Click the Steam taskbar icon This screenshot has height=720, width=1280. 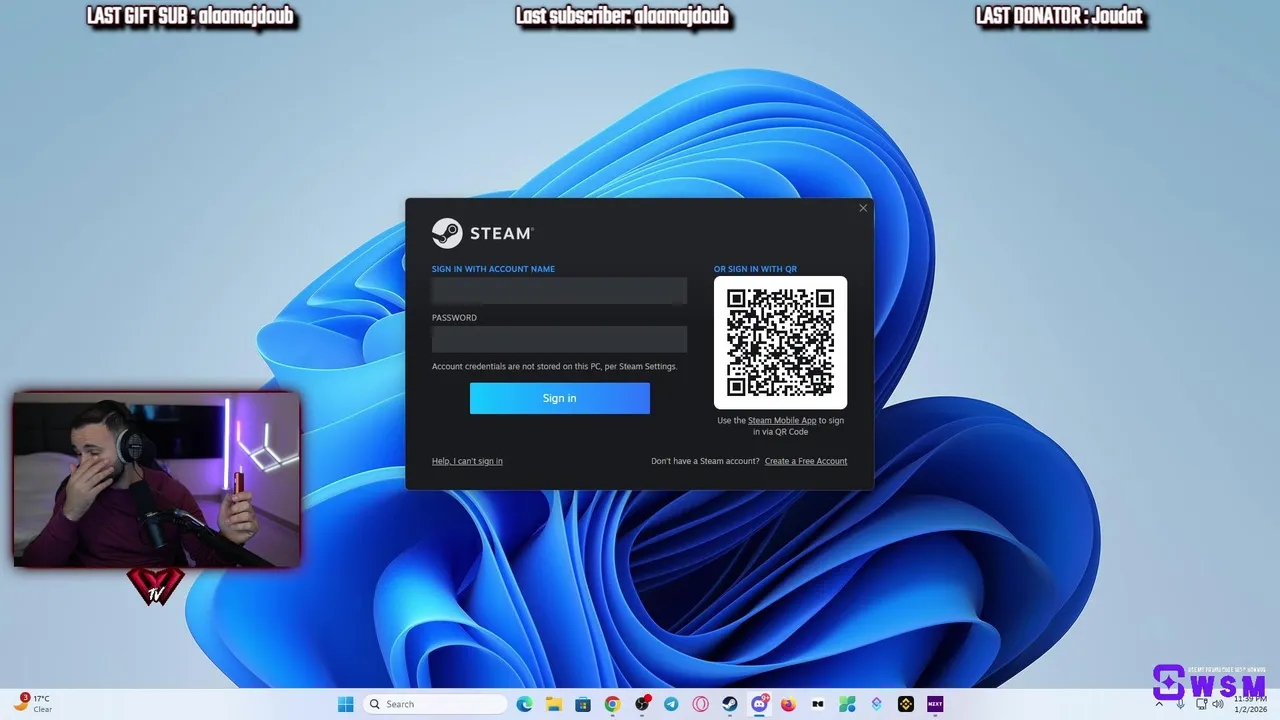(730, 704)
